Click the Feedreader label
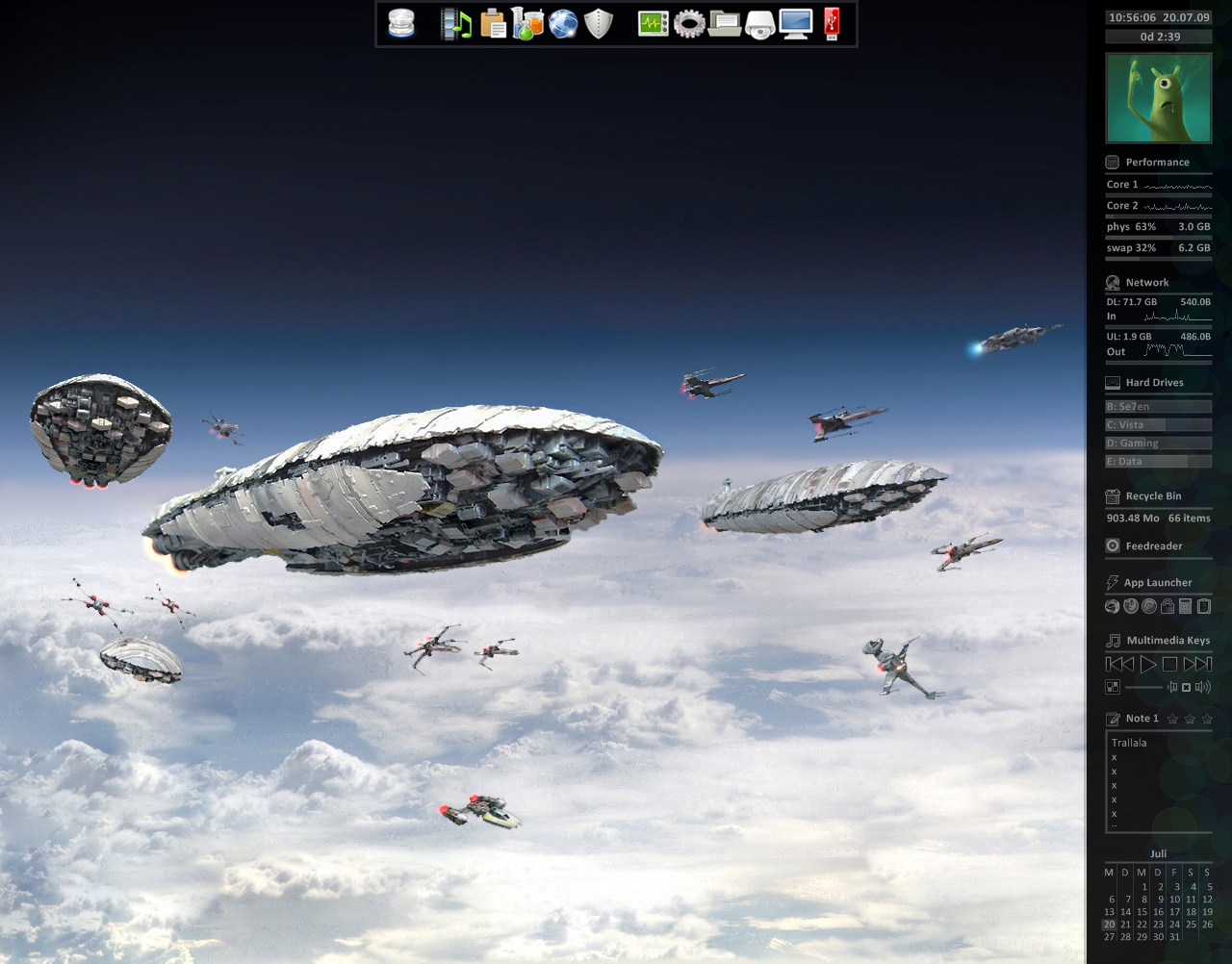 coord(1154,546)
